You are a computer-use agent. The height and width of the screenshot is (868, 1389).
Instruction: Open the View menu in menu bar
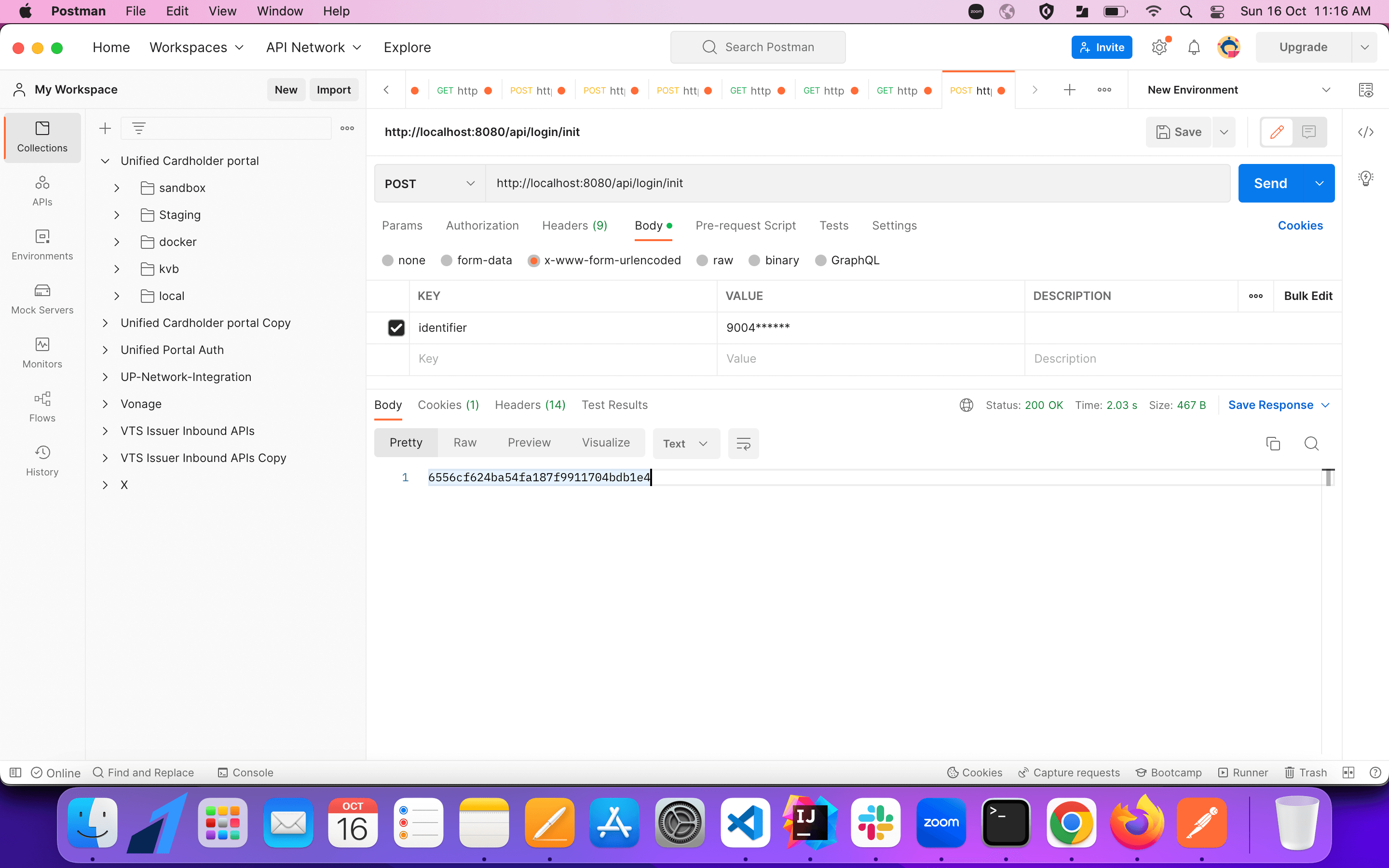(222, 11)
